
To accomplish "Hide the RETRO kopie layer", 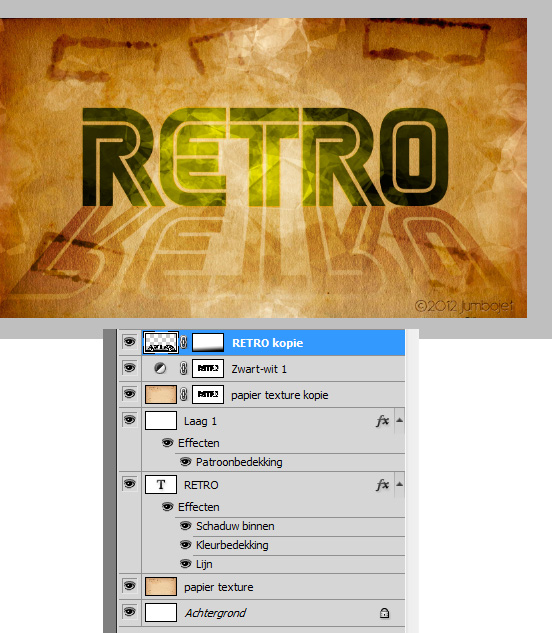I will coord(129,342).
